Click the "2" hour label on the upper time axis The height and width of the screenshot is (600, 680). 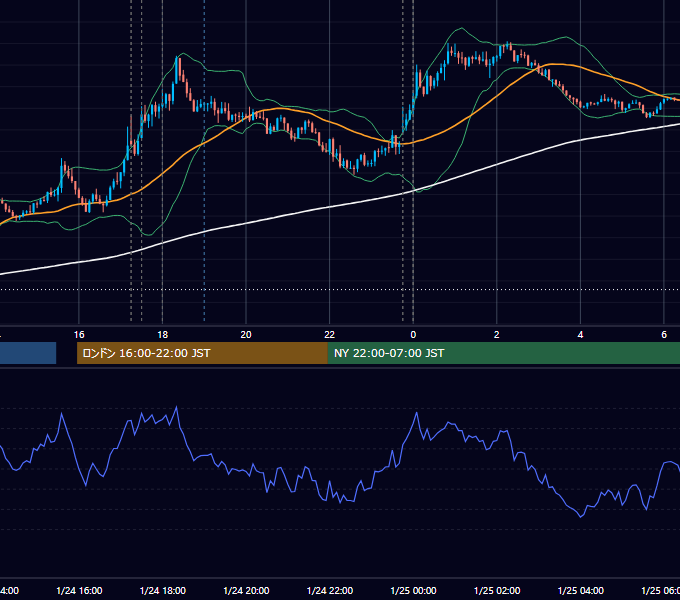click(x=497, y=335)
